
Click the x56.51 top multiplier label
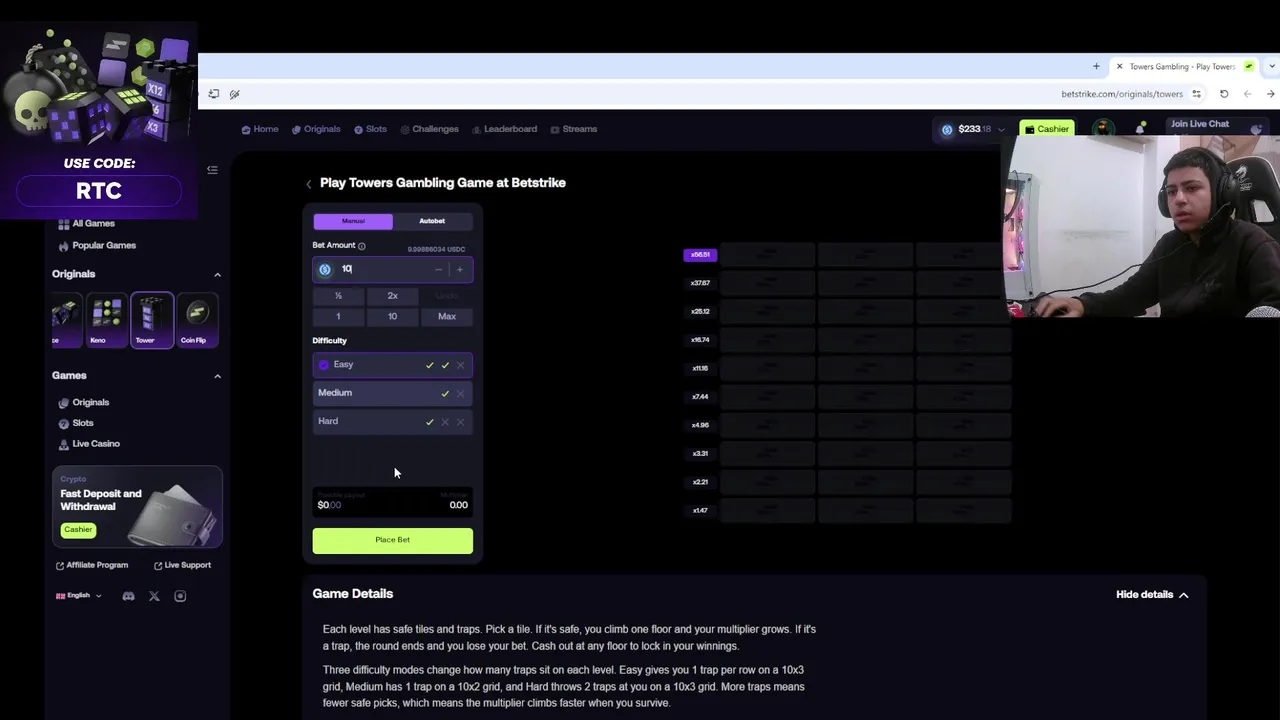700,255
